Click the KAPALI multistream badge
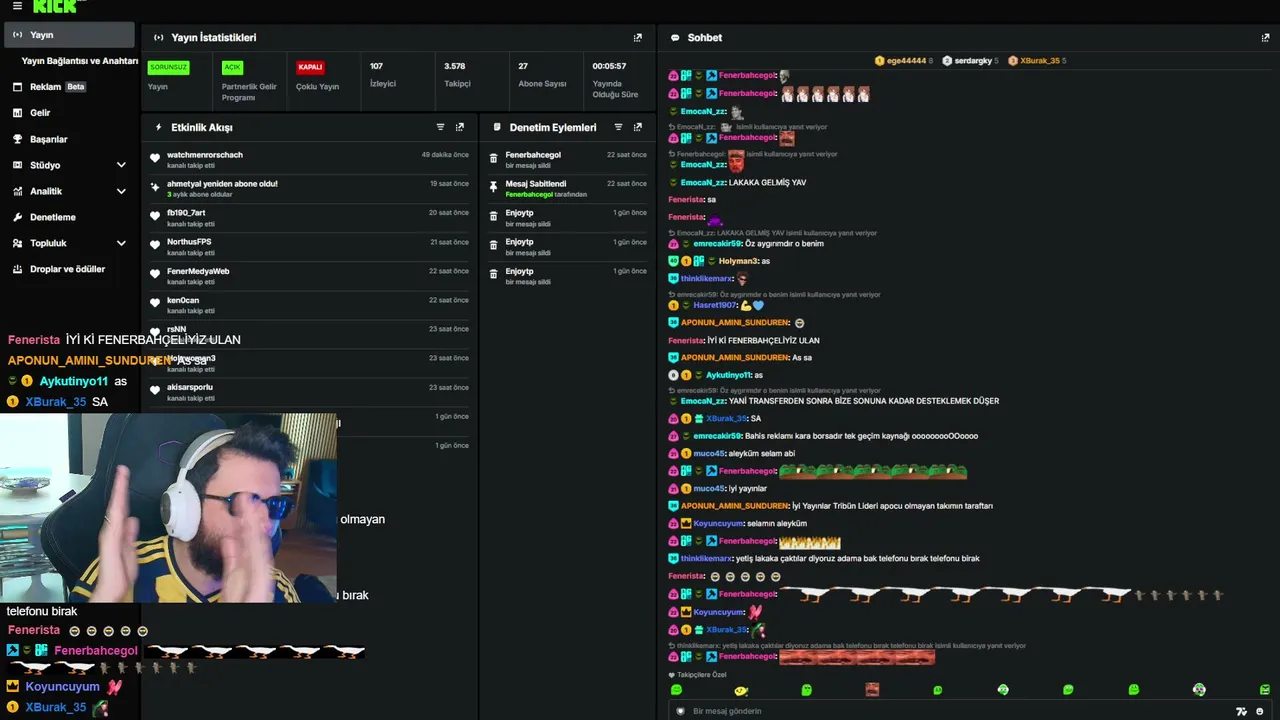Screen dimensions: 1280x720 click(x=310, y=68)
